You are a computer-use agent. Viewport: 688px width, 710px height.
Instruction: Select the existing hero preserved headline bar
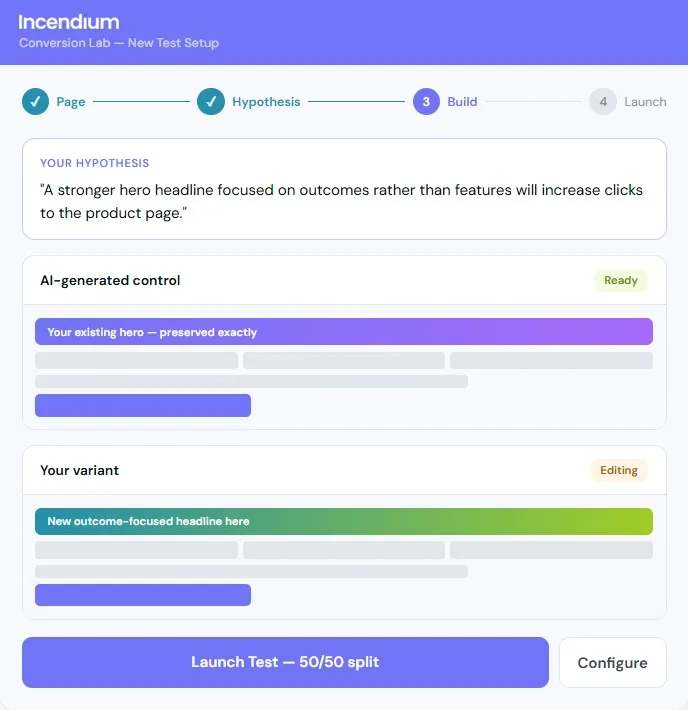344,331
